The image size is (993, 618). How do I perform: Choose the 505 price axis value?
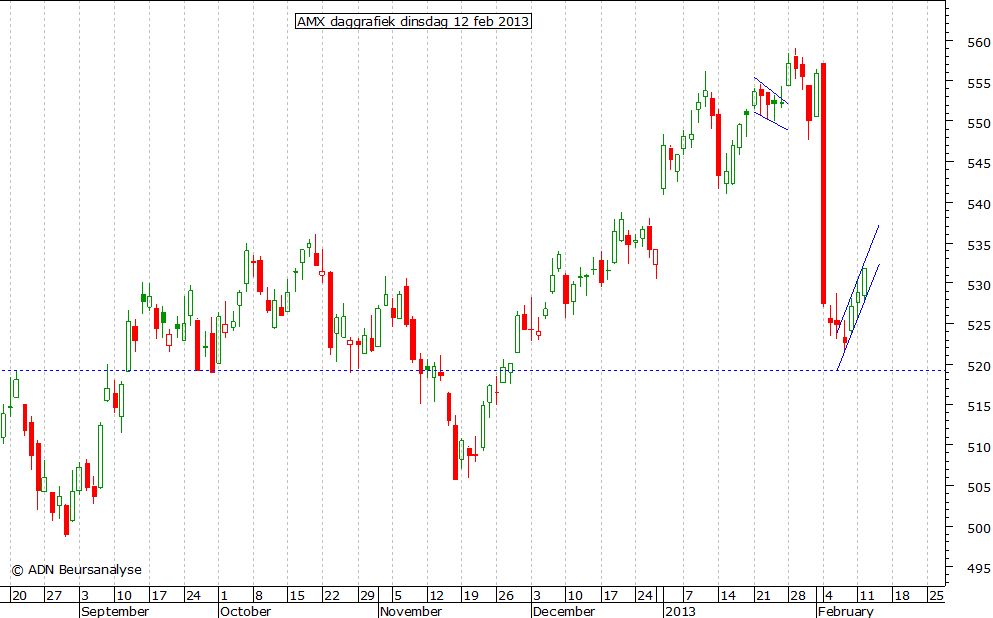(x=978, y=488)
